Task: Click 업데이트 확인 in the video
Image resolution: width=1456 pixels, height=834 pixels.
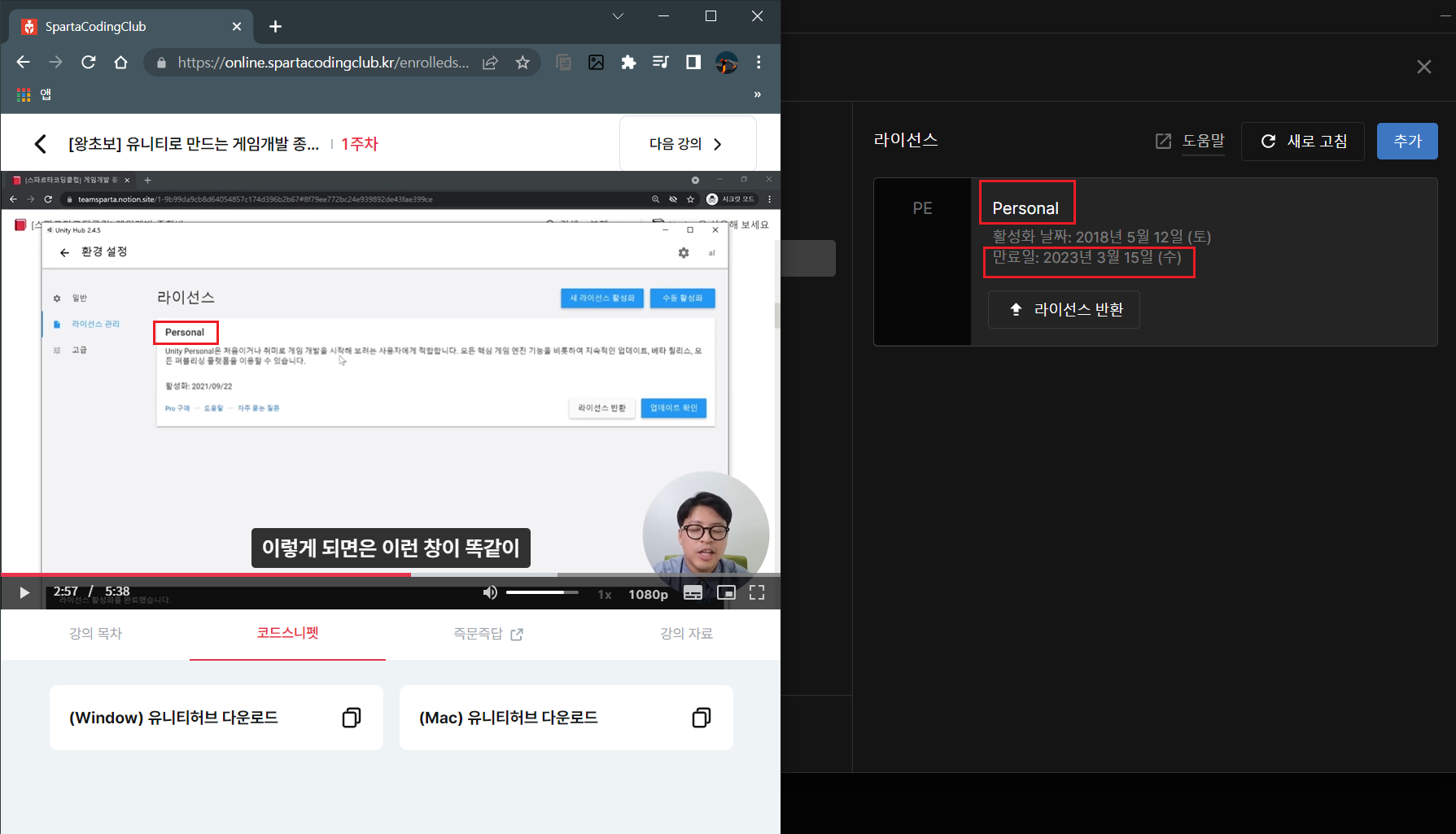Action: pyautogui.click(x=673, y=408)
